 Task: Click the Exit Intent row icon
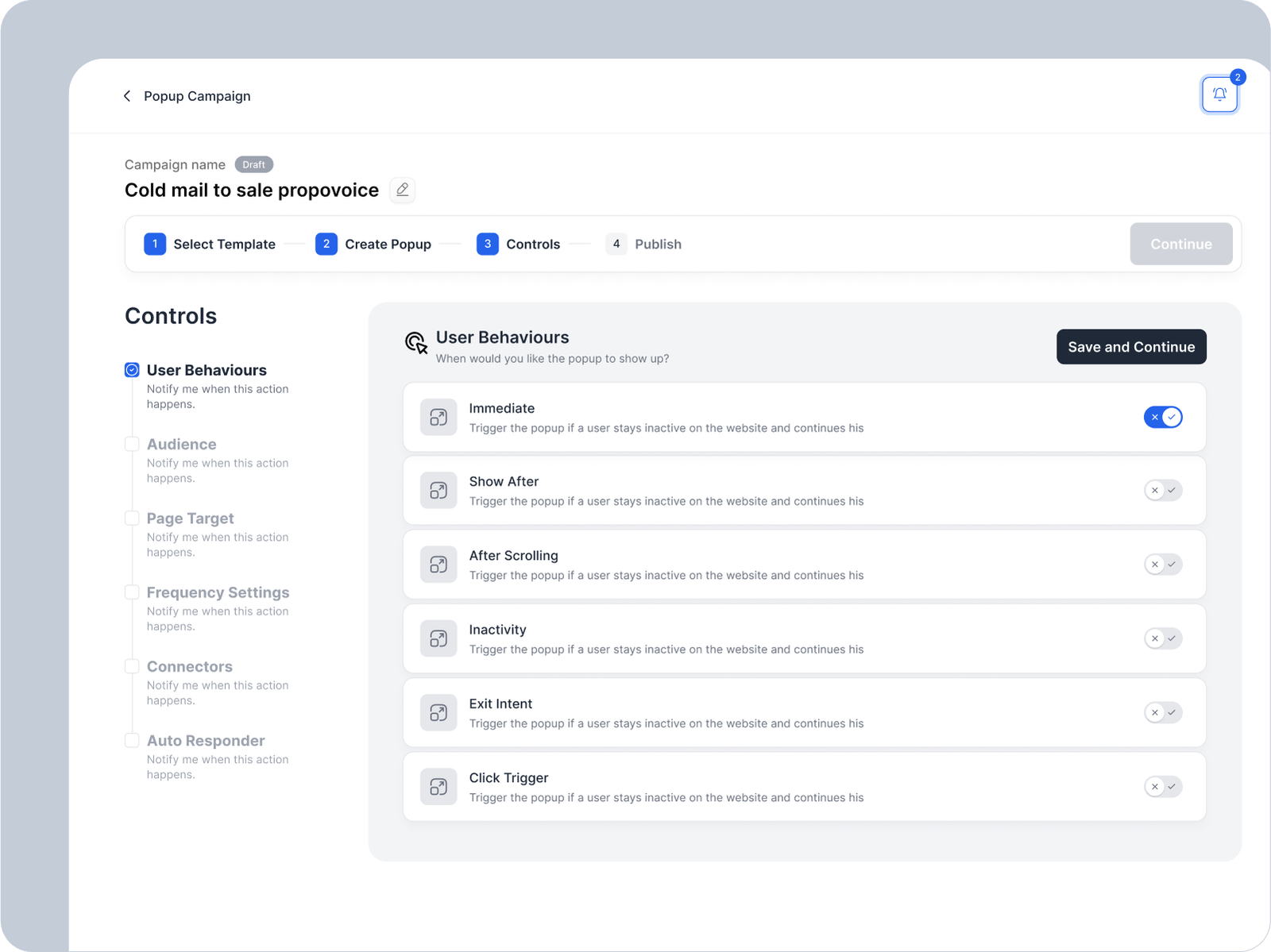pos(438,713)
